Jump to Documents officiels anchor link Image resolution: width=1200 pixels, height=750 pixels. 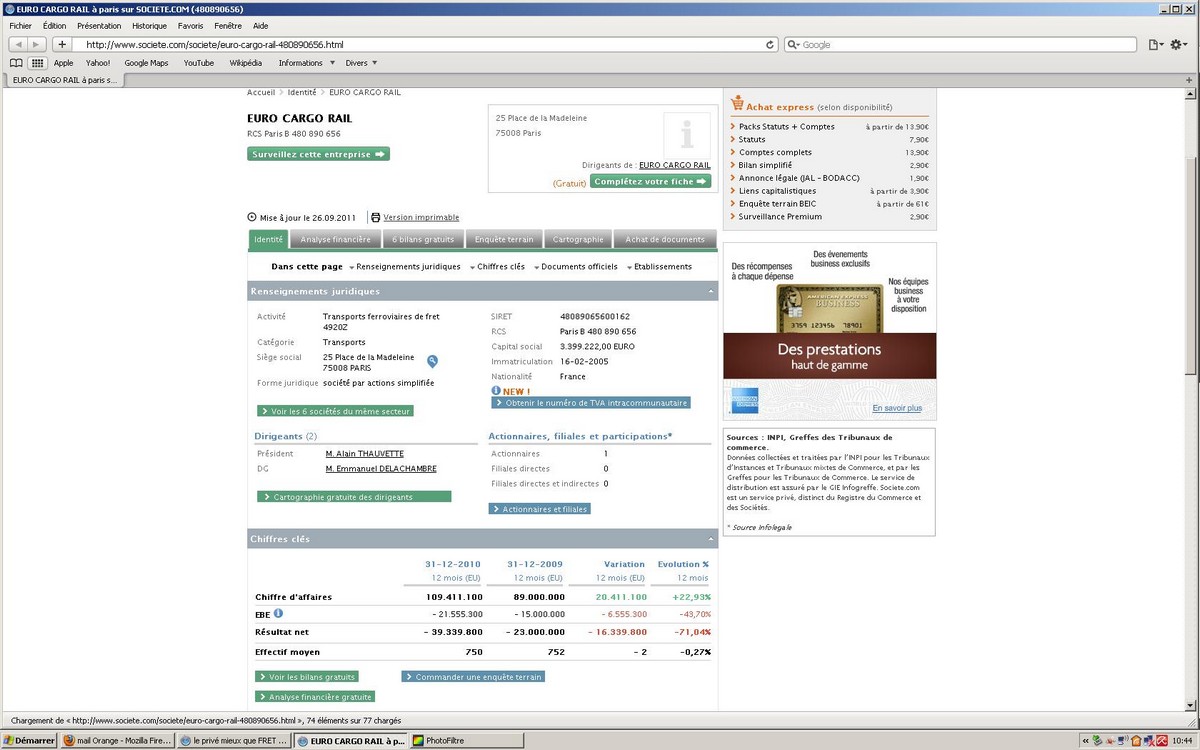pos(579,267)
